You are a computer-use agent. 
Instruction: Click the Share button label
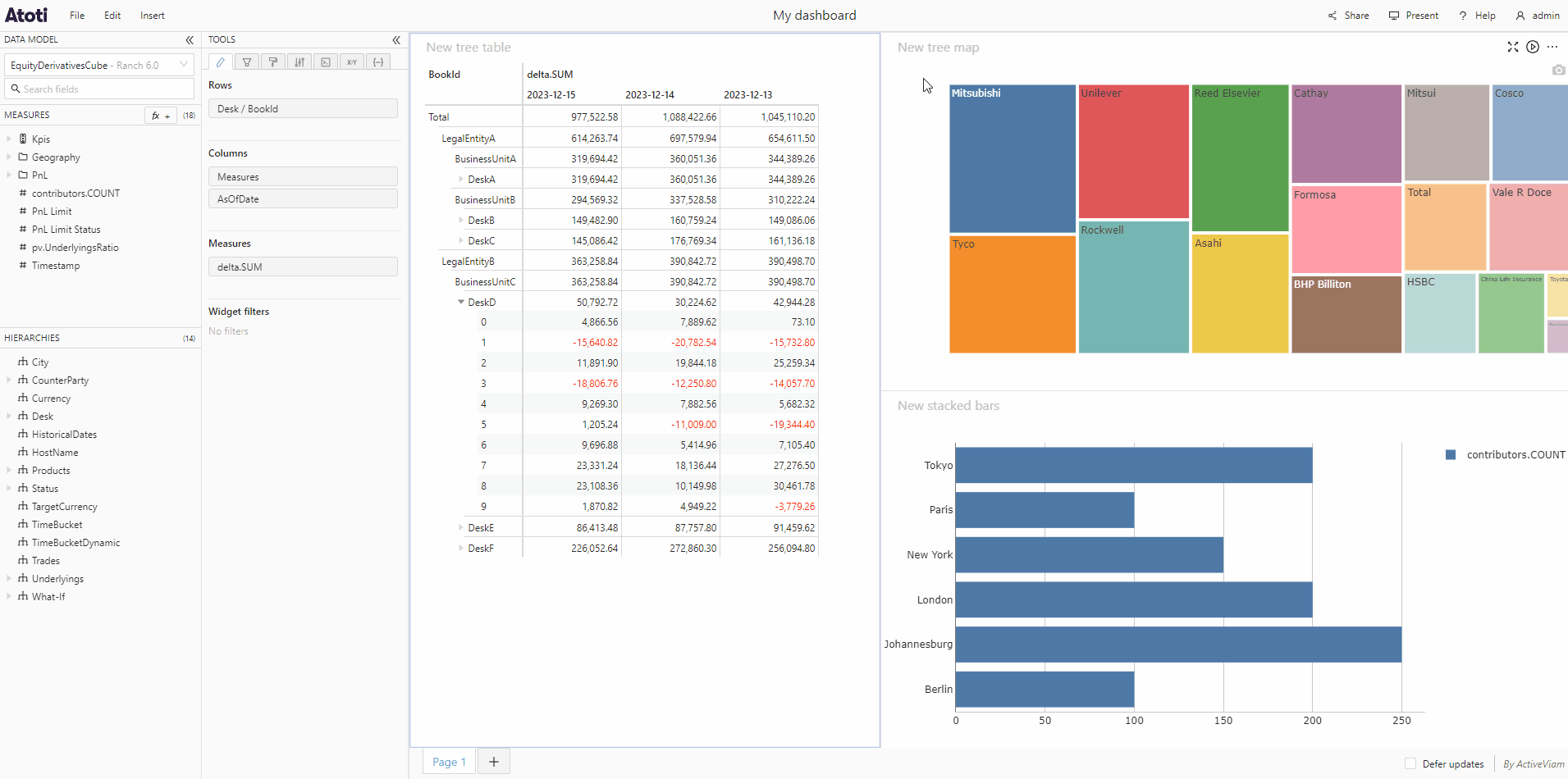pyautogui.click(x=1356, y=16)
